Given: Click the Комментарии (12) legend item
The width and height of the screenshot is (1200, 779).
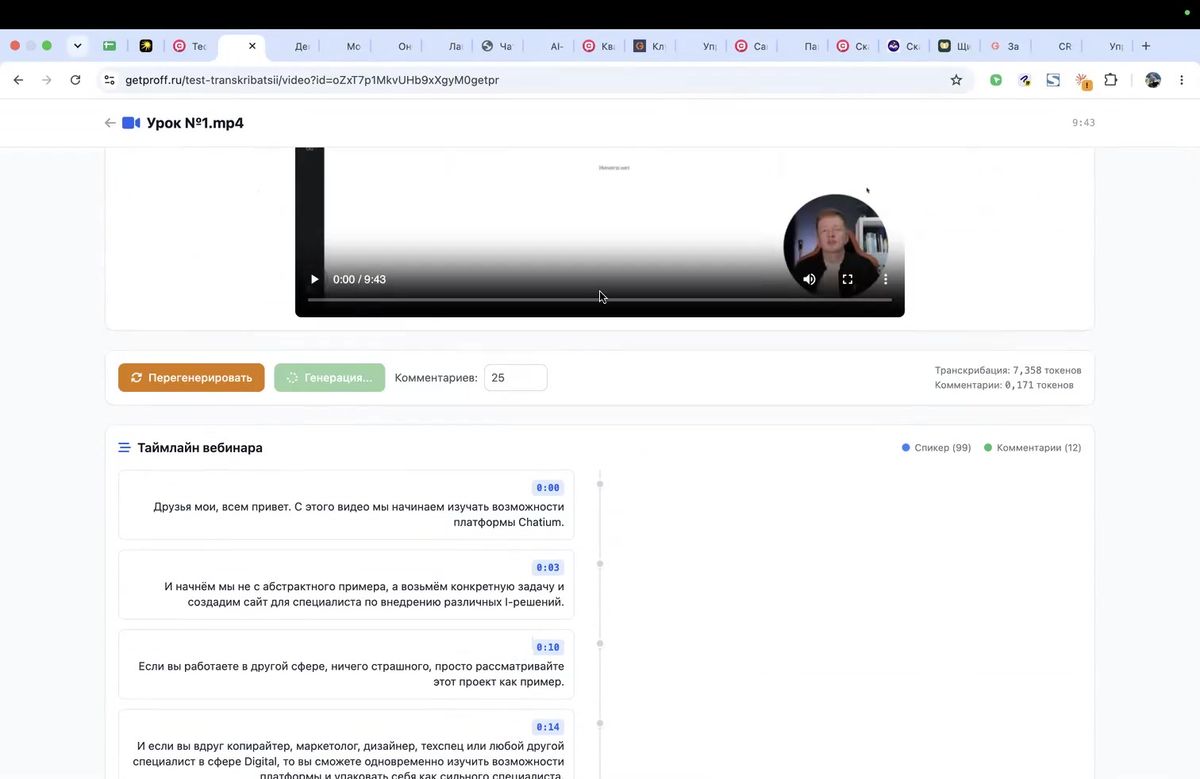Looking at the screenshot, I should point(1033,448).
